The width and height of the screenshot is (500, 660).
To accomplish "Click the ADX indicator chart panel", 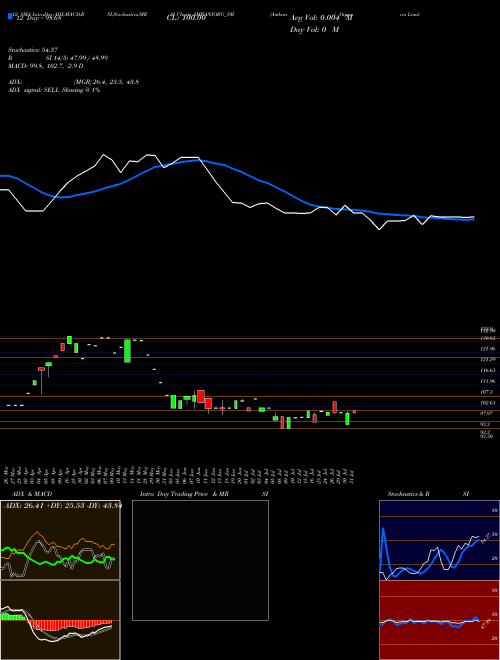I will [x=60, y=540].
